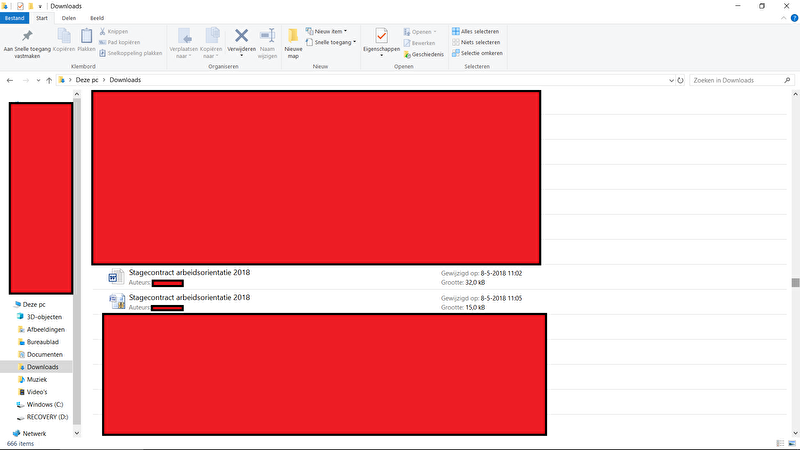Open the Bestand menu
Screen dimensions: 800x450
pyautogui.click(x=14, y=18)
